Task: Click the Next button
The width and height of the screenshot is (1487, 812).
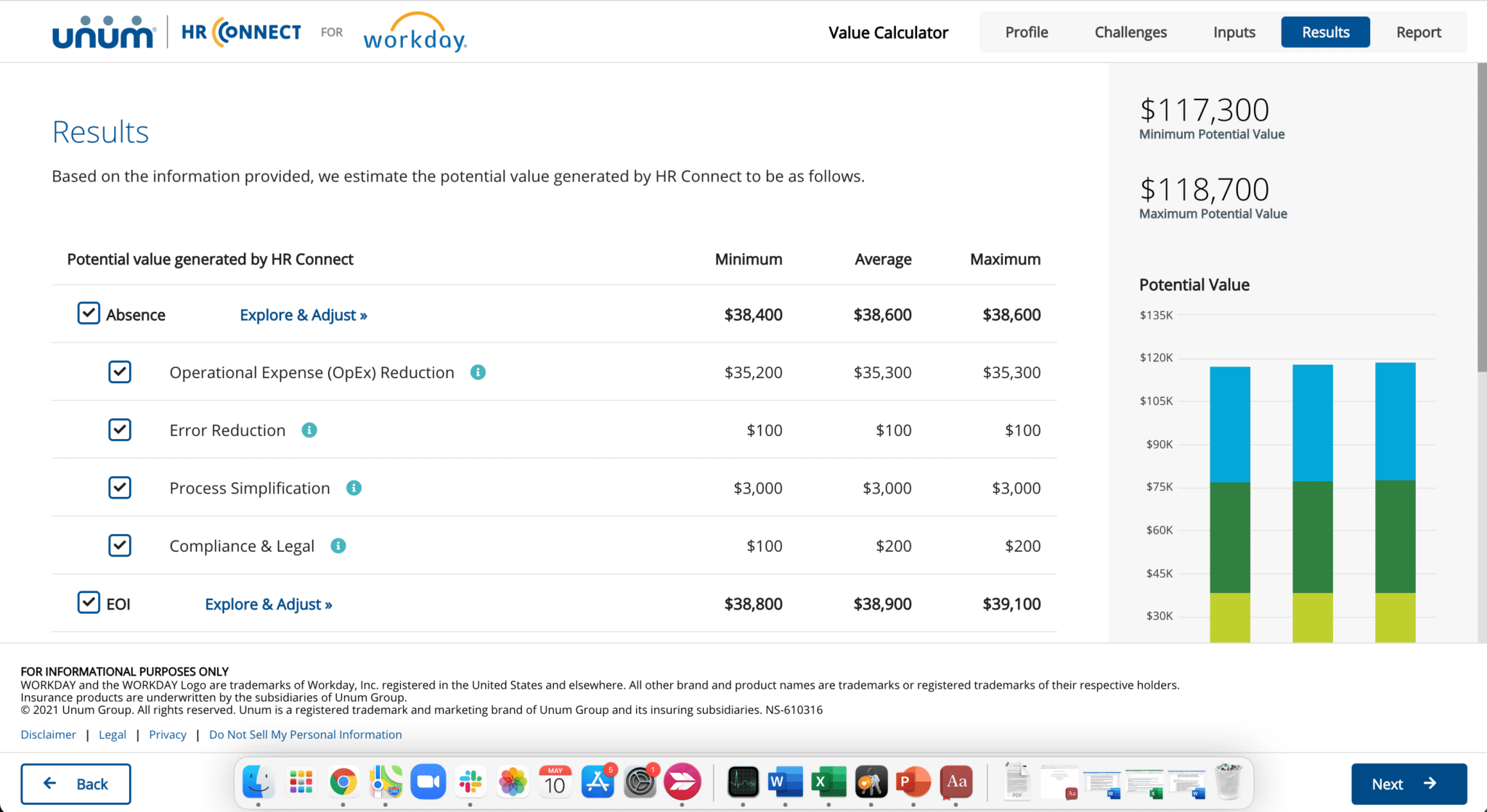Action: pyautogui.click(x=1409, y=784)
